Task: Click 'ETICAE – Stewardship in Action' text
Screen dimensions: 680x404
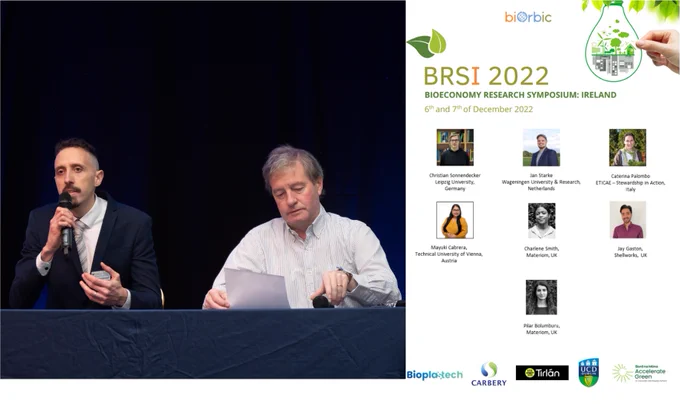Action: [630, 183]
